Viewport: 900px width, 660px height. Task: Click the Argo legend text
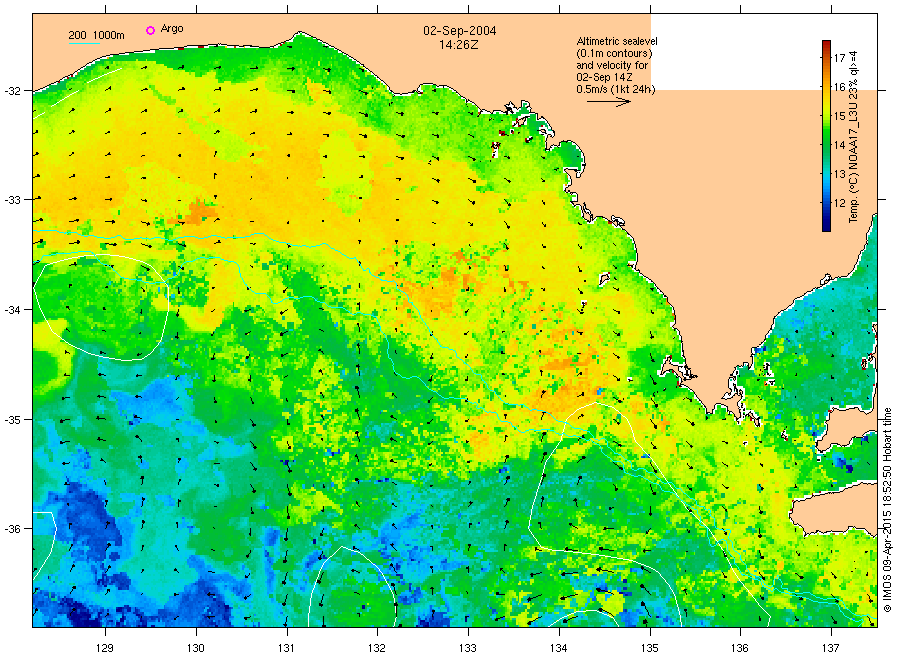tap(172, 30)
